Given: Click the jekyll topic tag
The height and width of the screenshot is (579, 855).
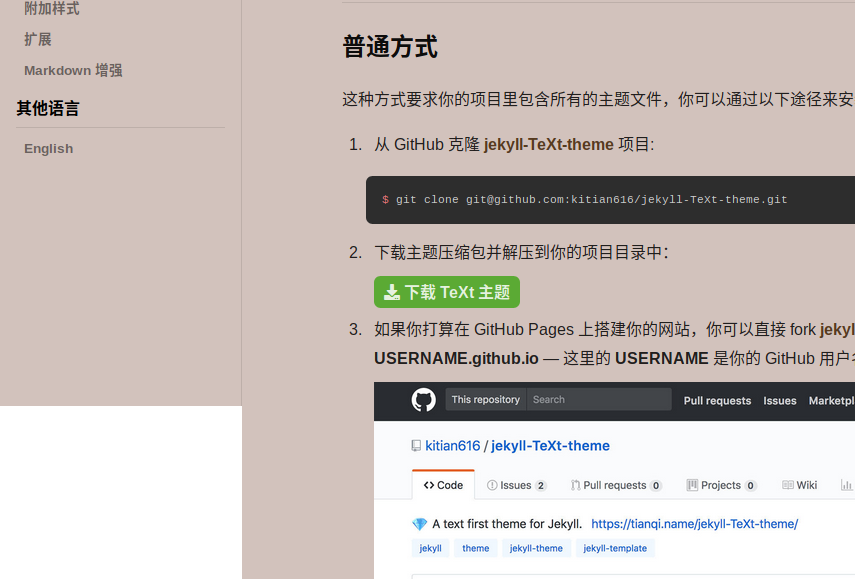Looking at the screenshot, I should [x=430, y=548].
